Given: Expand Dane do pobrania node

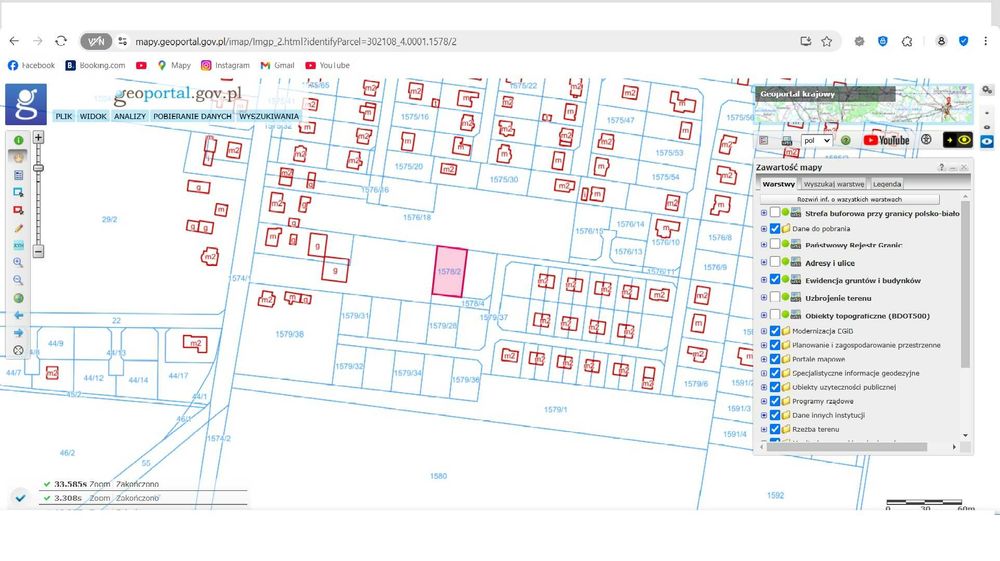Looking at the screenshot, I should [x=764, y=228].
